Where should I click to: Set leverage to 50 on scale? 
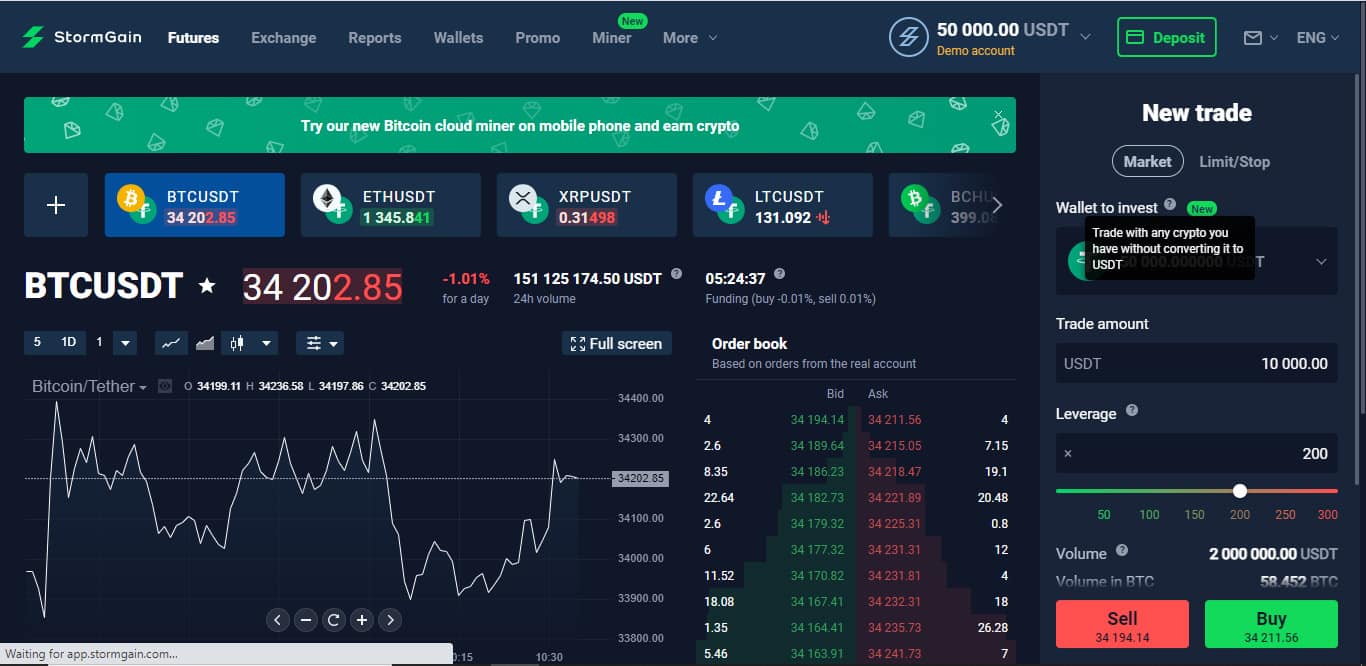point(1104,515)
